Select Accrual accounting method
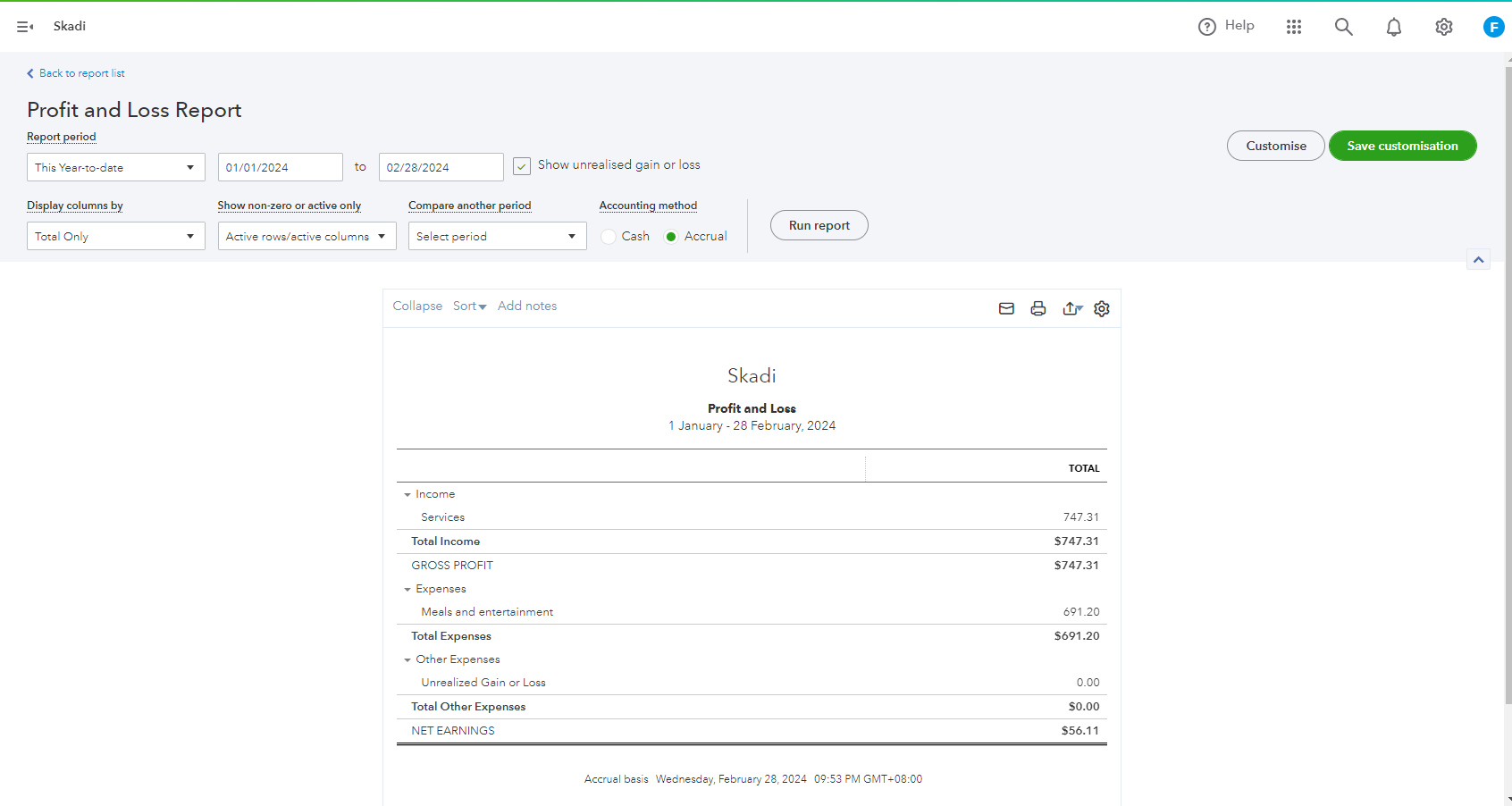1512x806 pixels. [x=671, y=237]
